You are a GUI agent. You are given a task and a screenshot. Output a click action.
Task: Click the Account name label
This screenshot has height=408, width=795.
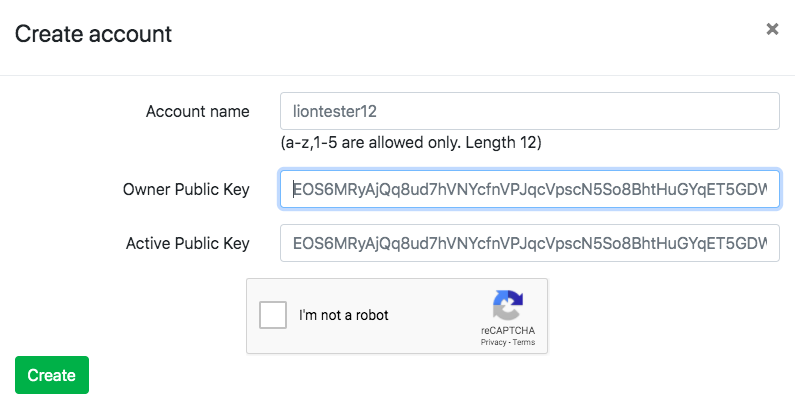(198, 111)
